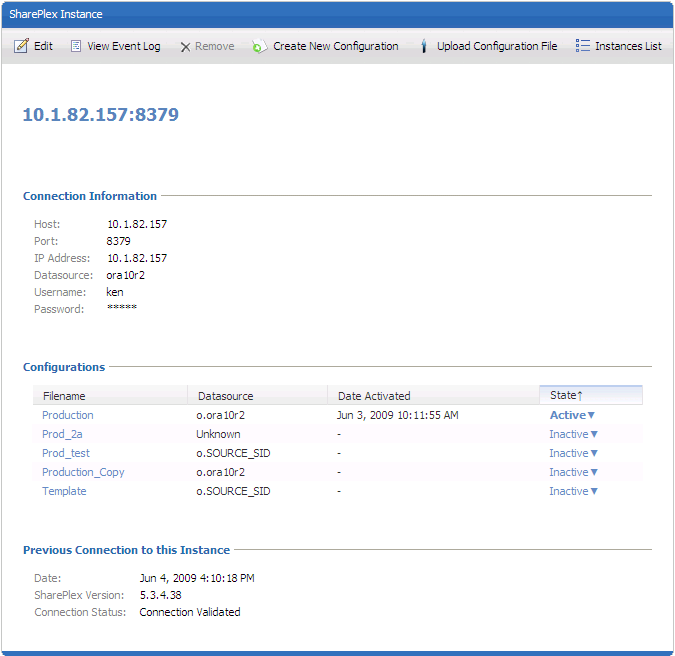
Task: Click the Remove X icon
Action: (185, 47)
